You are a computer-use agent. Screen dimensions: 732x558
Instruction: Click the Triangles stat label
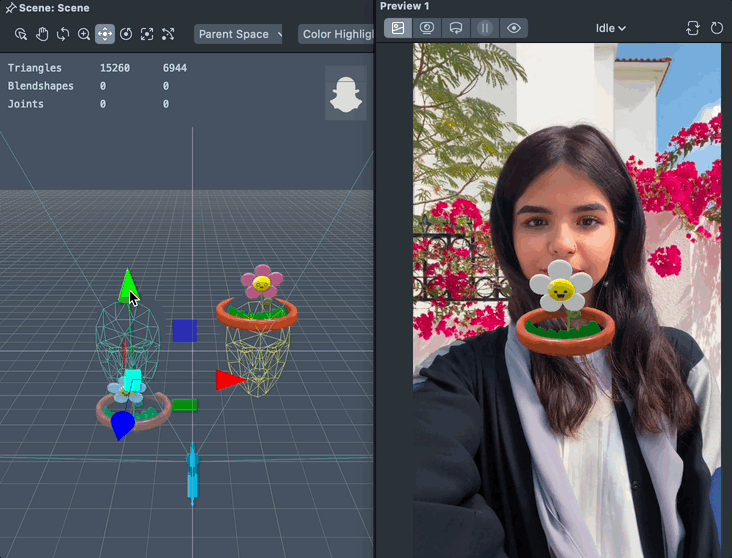pos(35,68)
